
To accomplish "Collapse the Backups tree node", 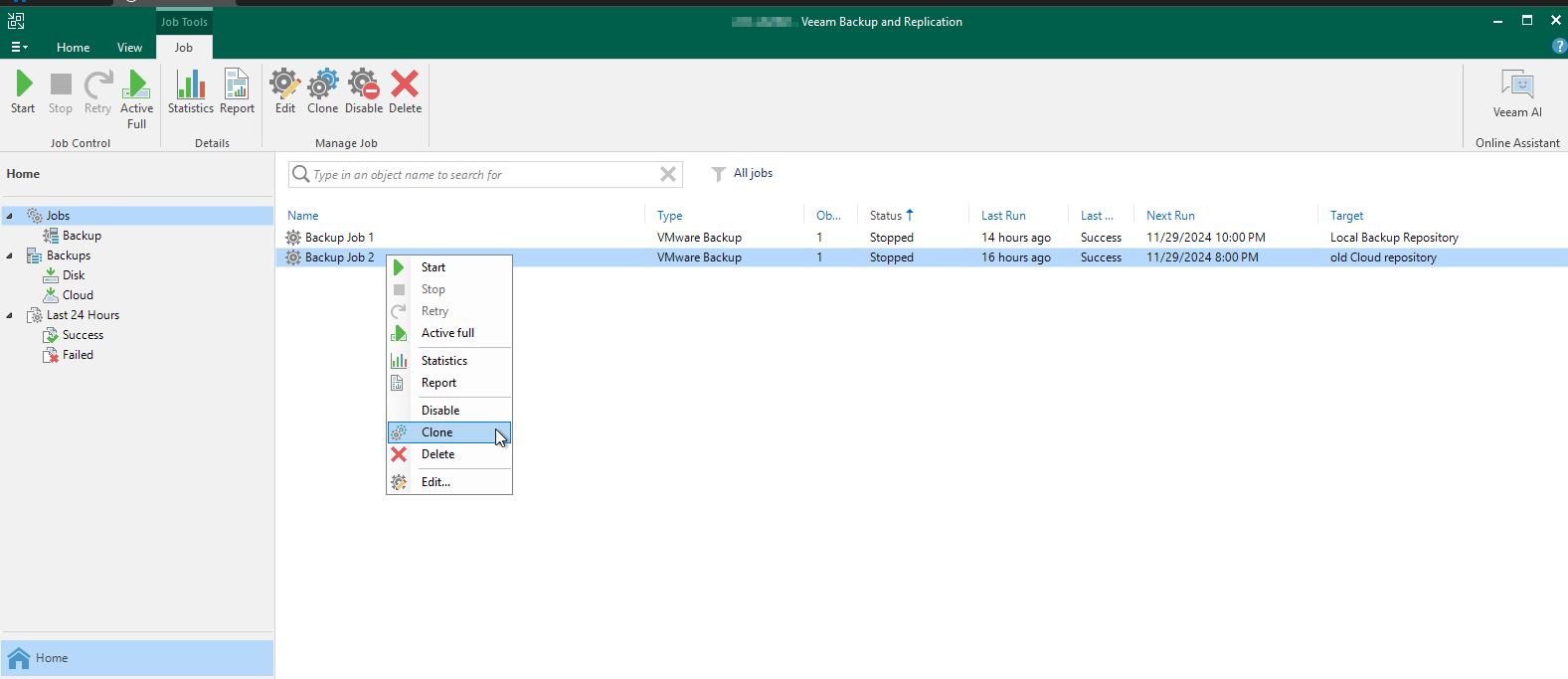I will pyautogui.click(x=10, y=255).
